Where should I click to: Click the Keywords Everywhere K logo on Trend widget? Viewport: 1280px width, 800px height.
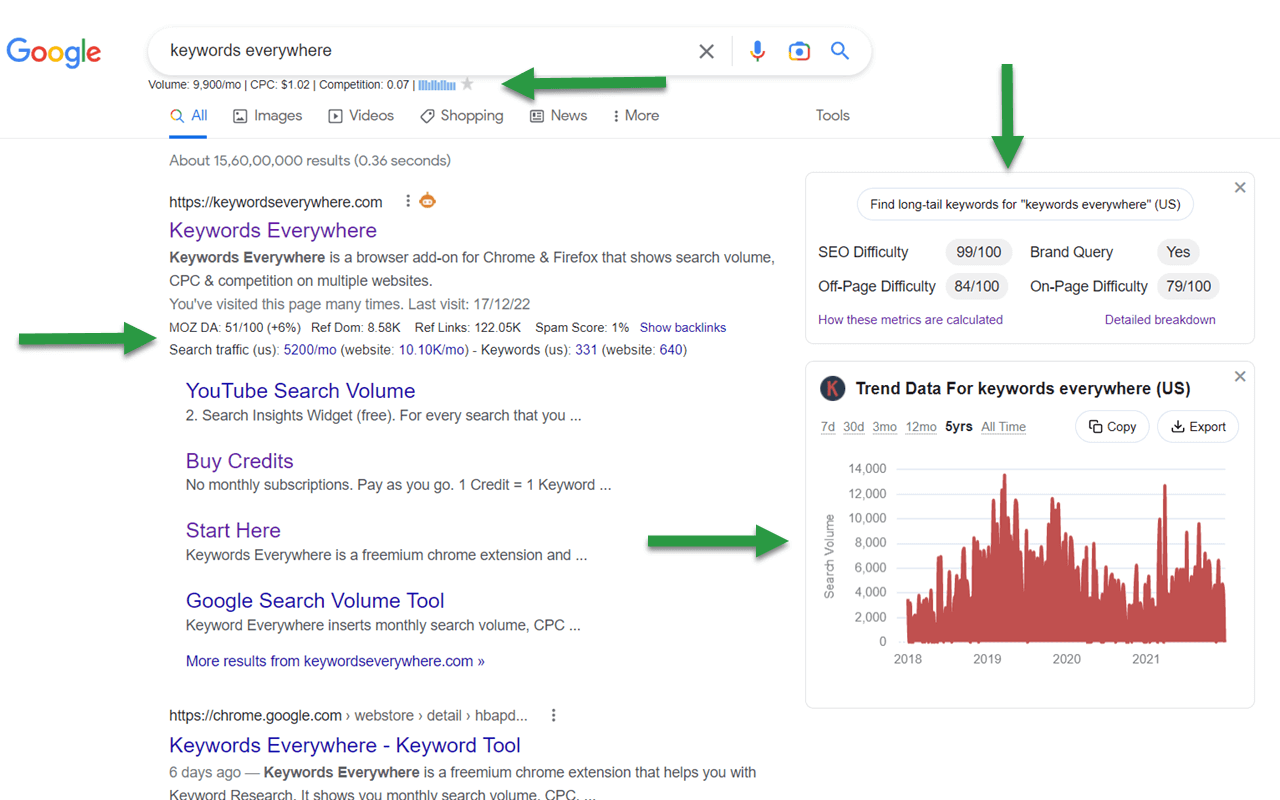tap(832, 388)
